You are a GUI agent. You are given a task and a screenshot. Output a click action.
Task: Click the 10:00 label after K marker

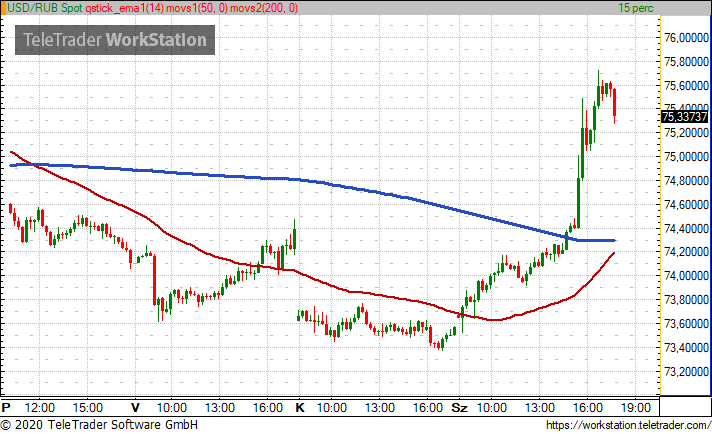click(331, 407)
